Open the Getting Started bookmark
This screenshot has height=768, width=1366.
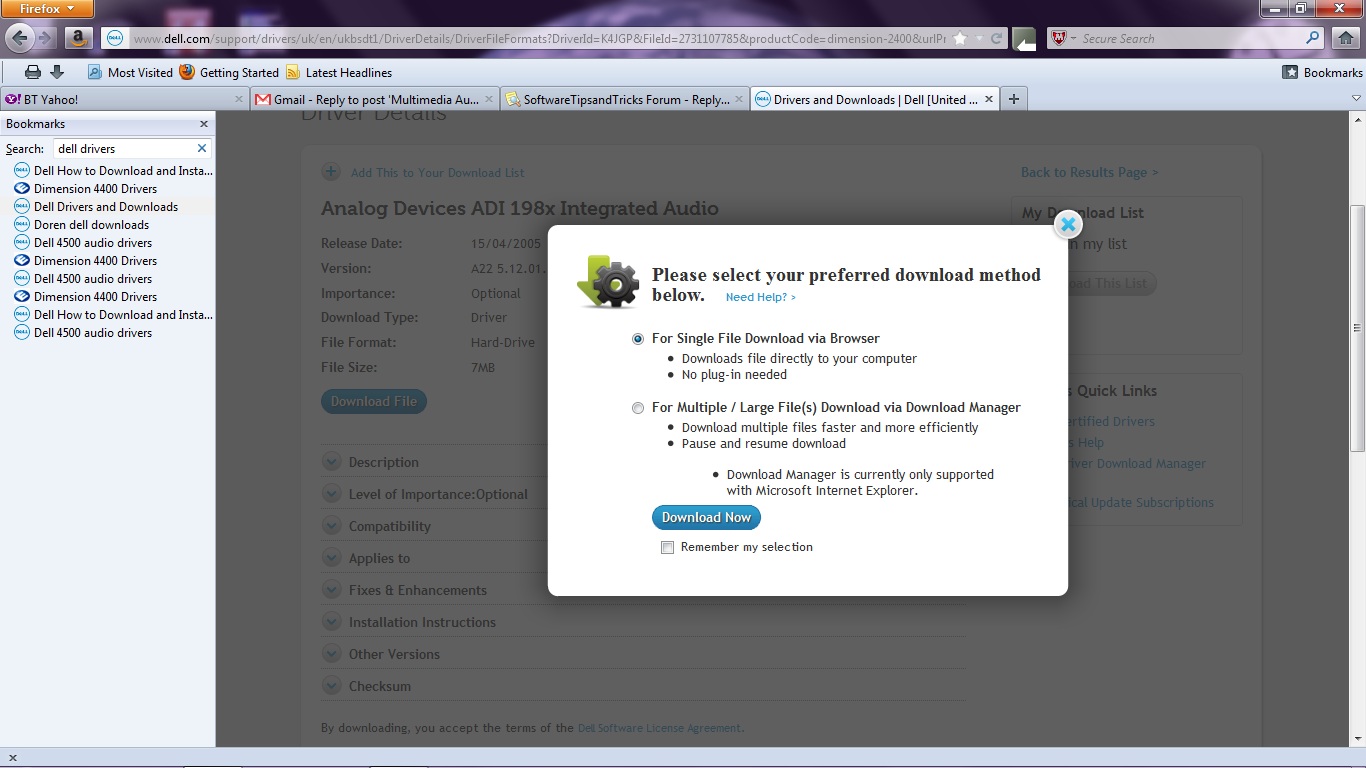click(x=229, y=72)
